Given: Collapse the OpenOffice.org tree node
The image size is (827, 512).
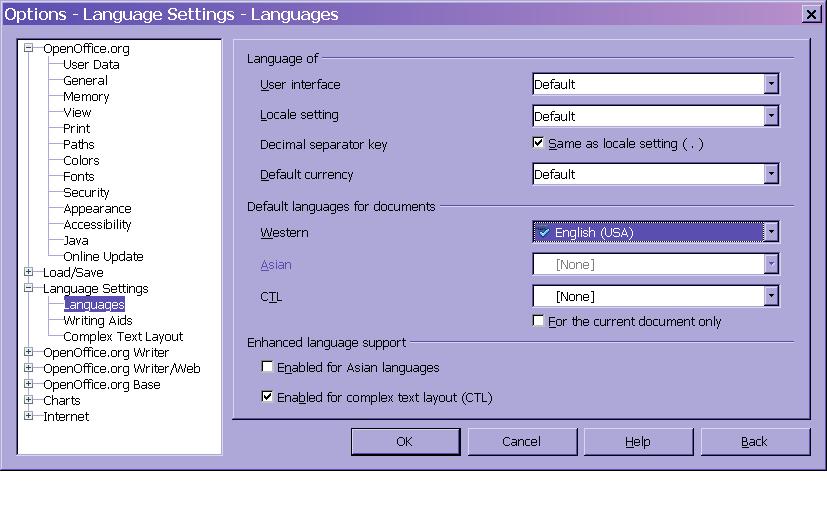Looking at the screenshot, I should pyautogui.click(x=29, y=48).
